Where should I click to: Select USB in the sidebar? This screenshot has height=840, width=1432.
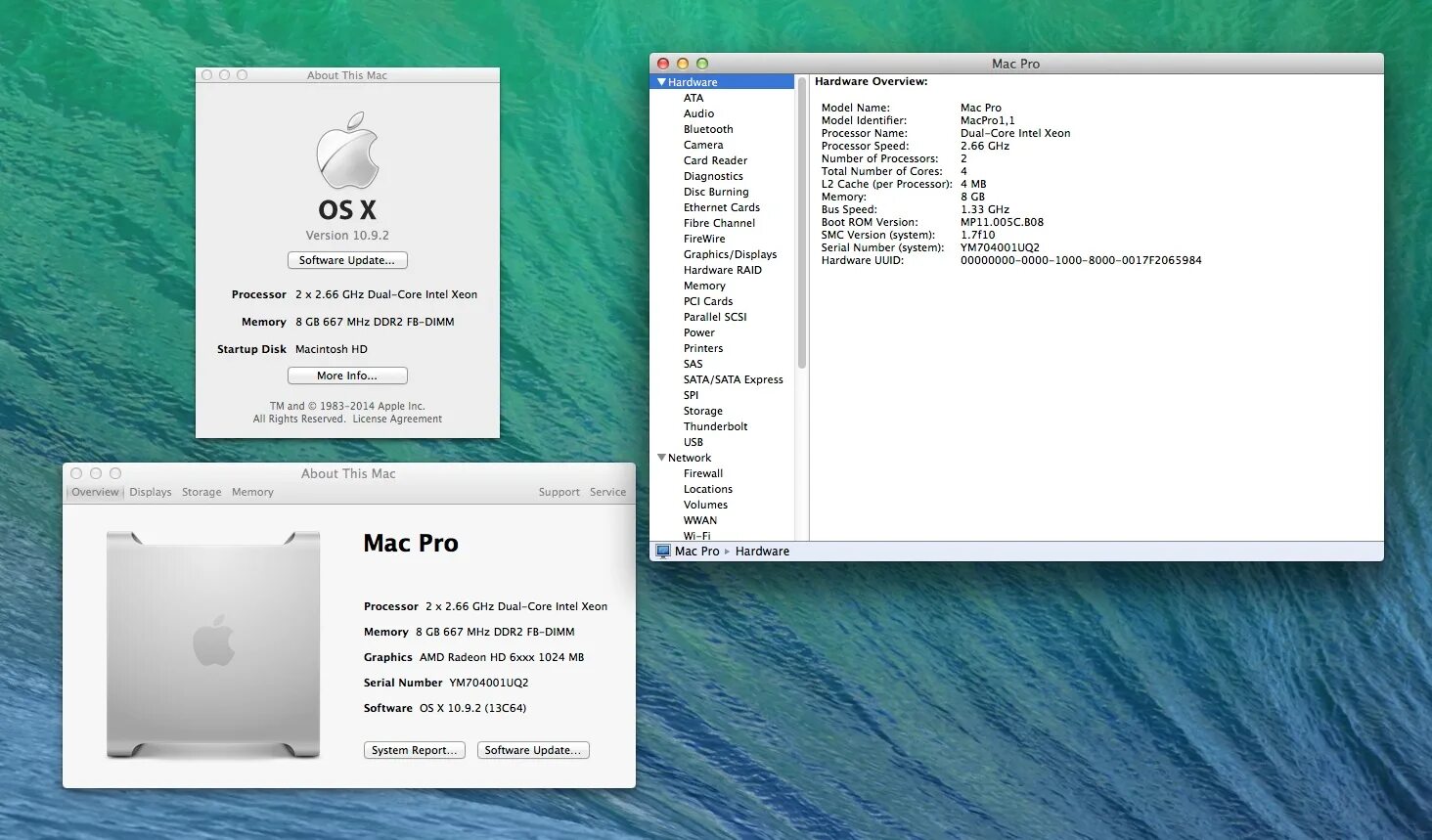[693, 442]
